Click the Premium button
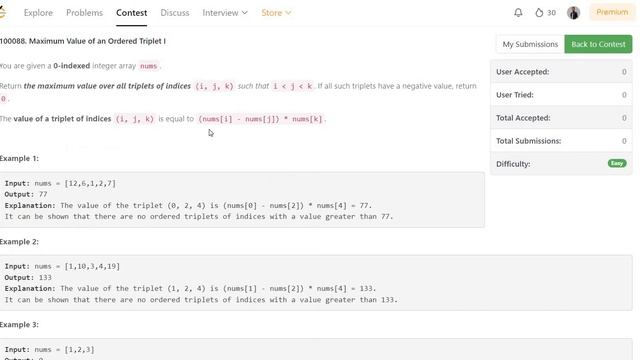640x360 pixels. (x=612, y=12)
